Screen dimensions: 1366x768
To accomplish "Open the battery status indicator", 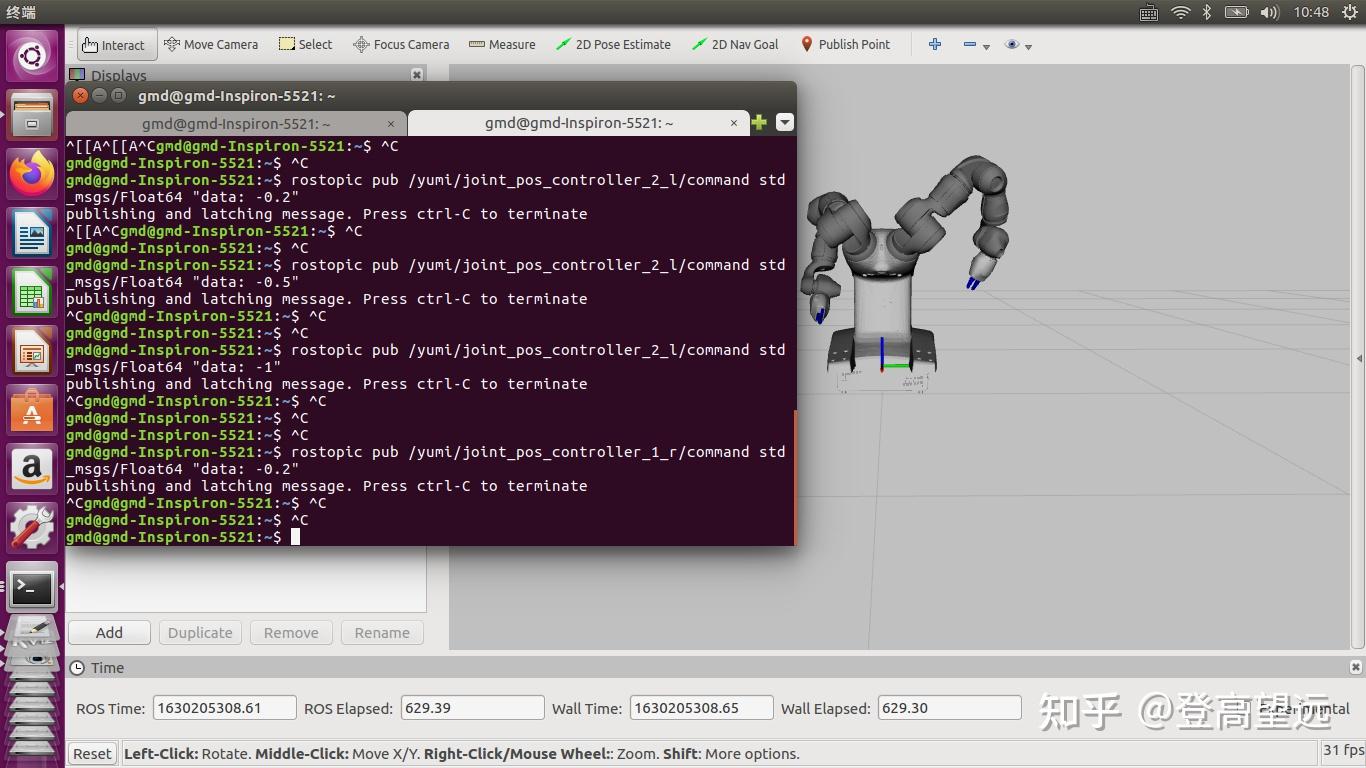I will click(x=1237, y=12).
